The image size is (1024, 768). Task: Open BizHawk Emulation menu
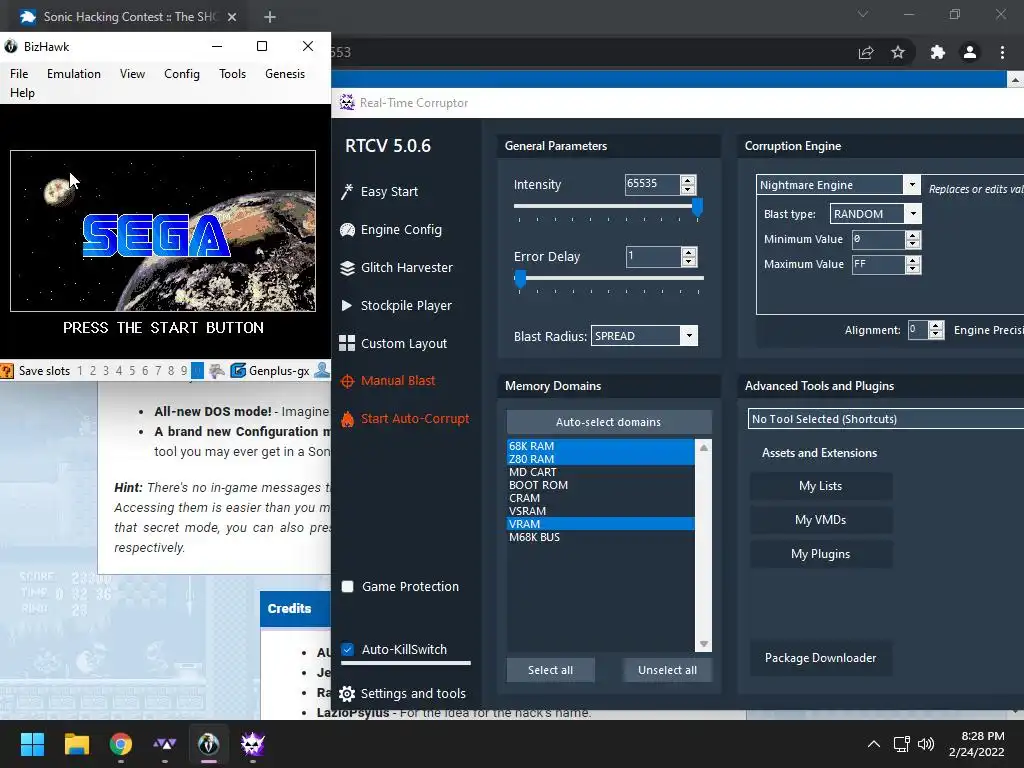click(x=74, y=74)
